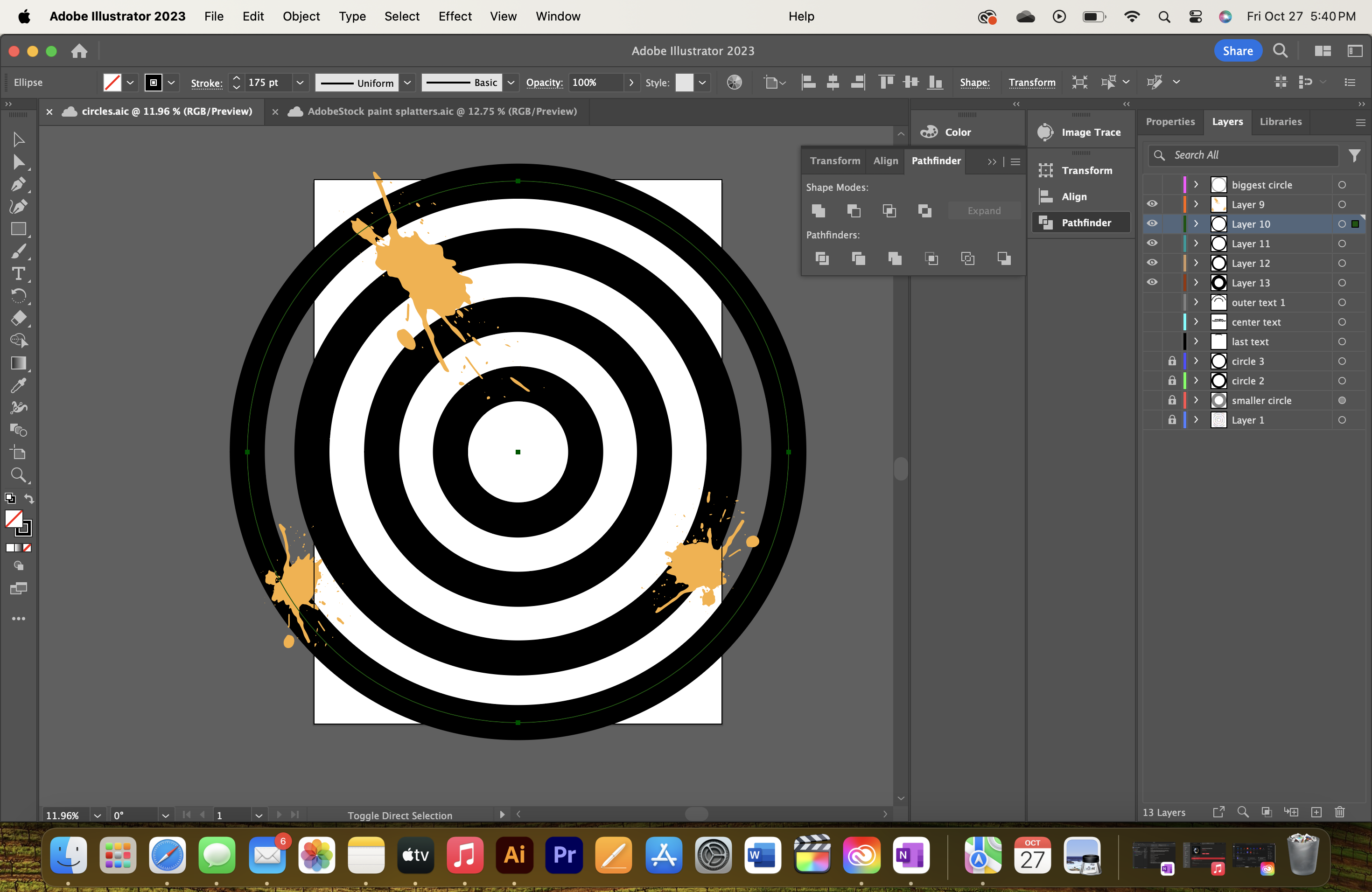Expand the Layer 12 layer contents

1195,263
